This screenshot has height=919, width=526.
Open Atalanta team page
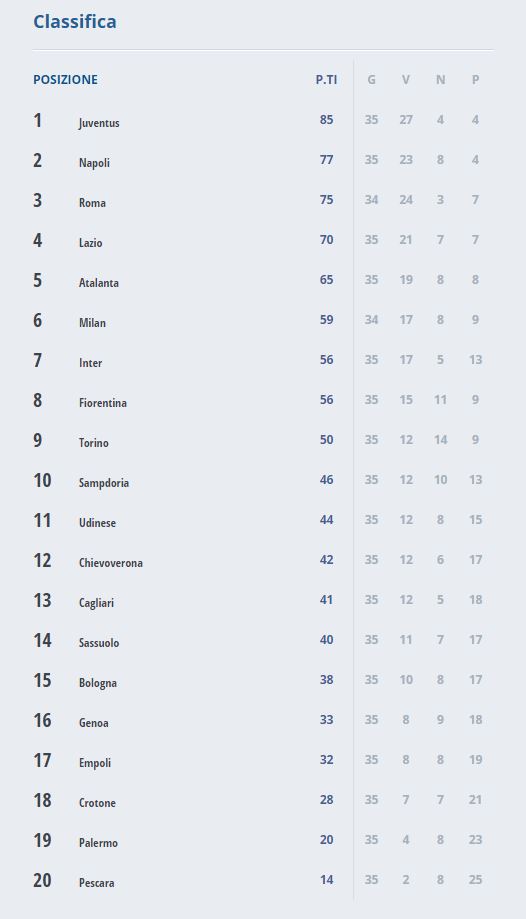[x=99, y=282]
